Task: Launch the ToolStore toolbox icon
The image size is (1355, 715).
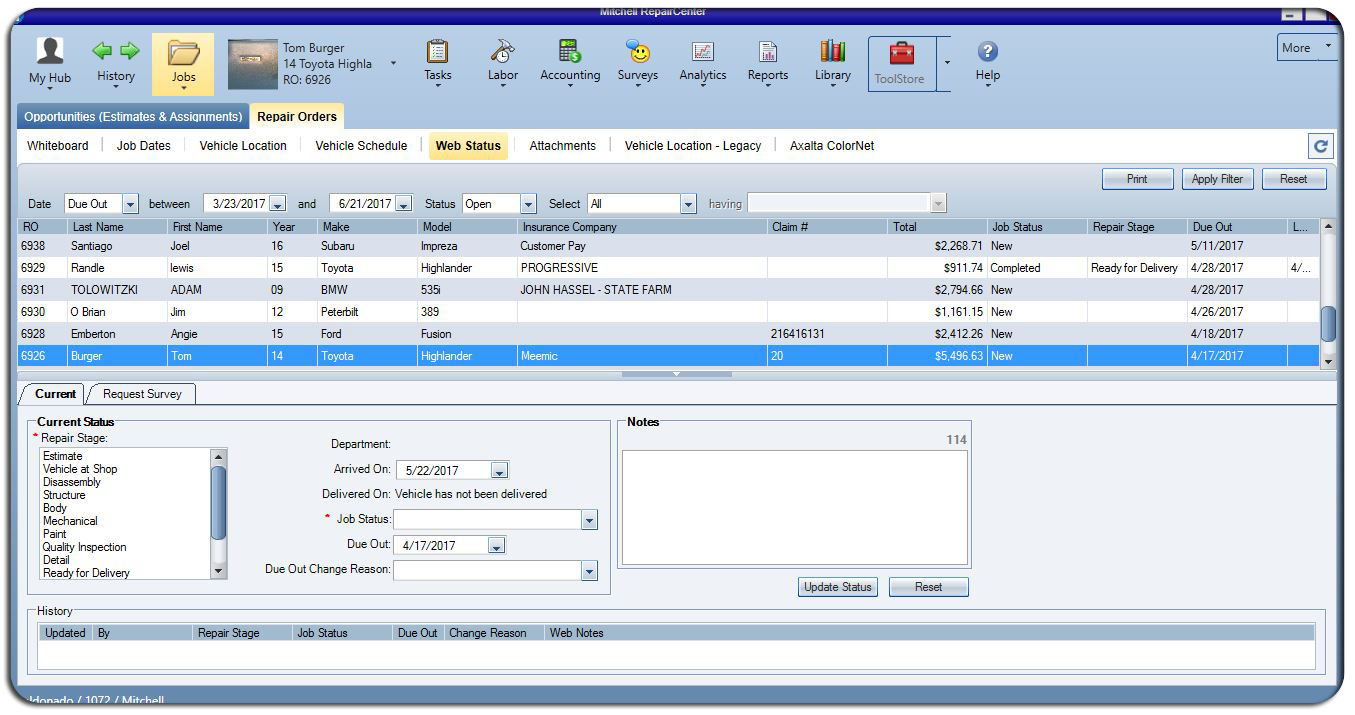Action: [901, 53]
